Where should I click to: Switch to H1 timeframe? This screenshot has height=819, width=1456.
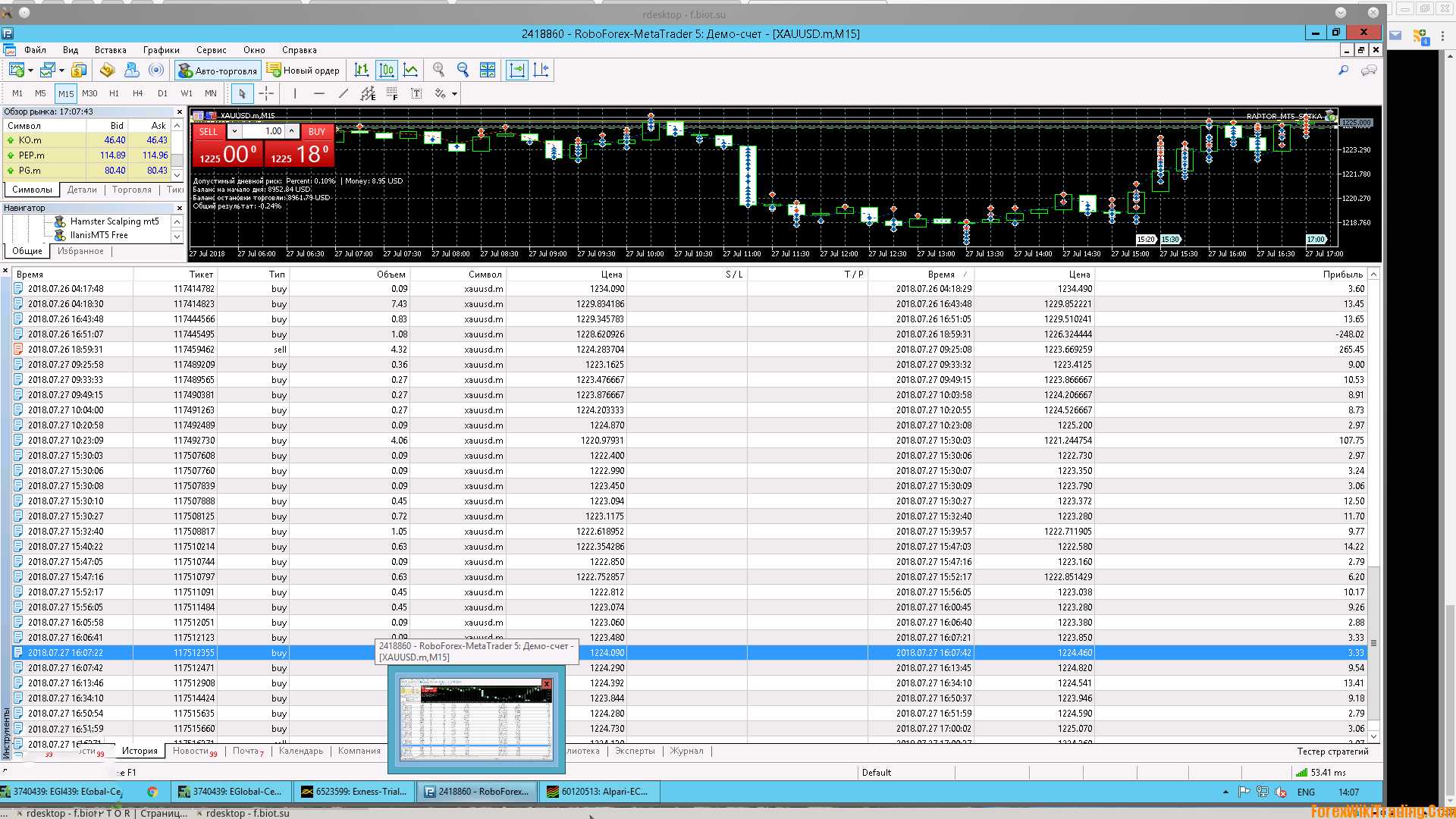coord(114,93)
